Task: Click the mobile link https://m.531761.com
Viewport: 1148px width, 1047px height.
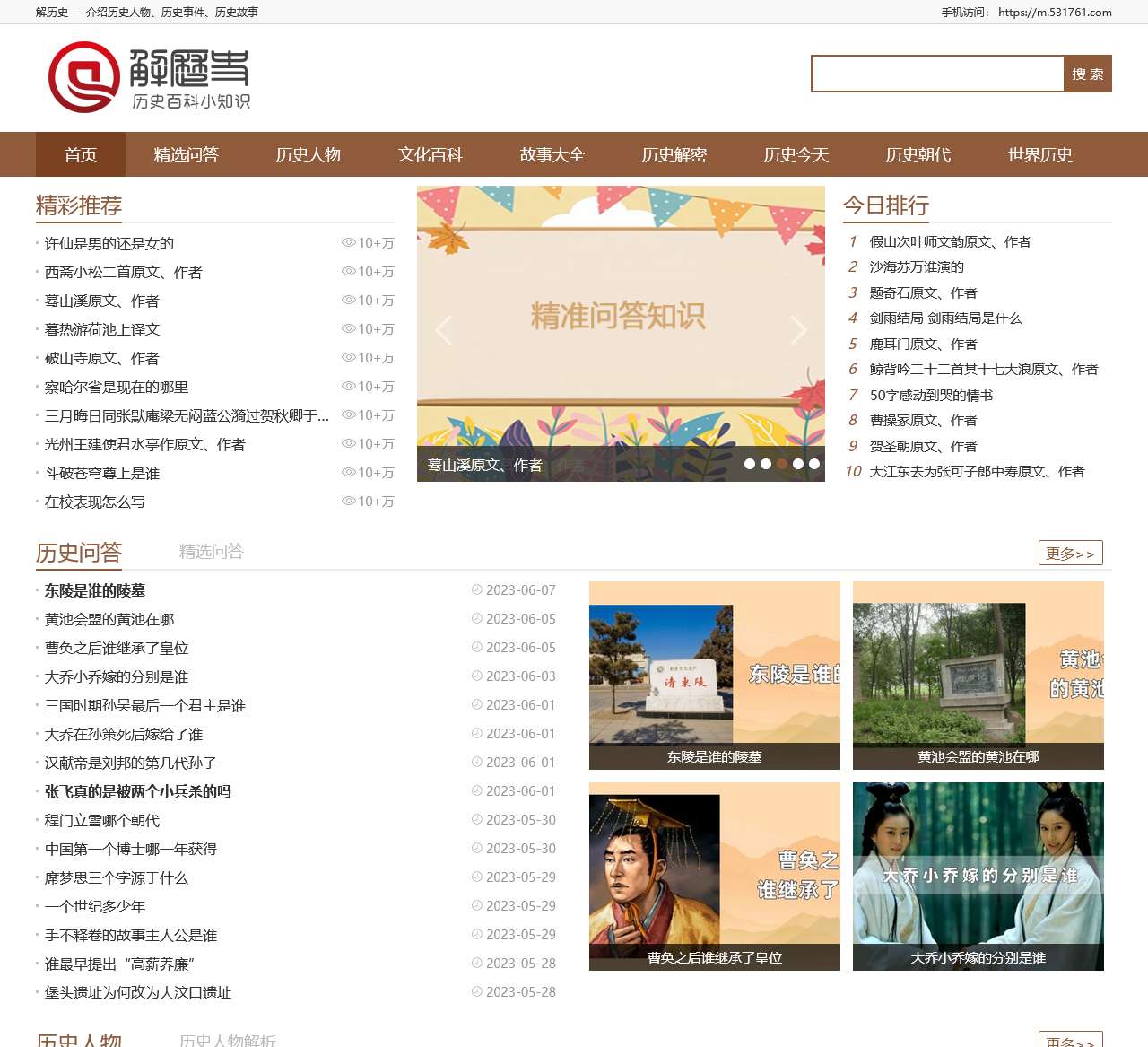Action: pyautogui.click(x=1055, y=13)
